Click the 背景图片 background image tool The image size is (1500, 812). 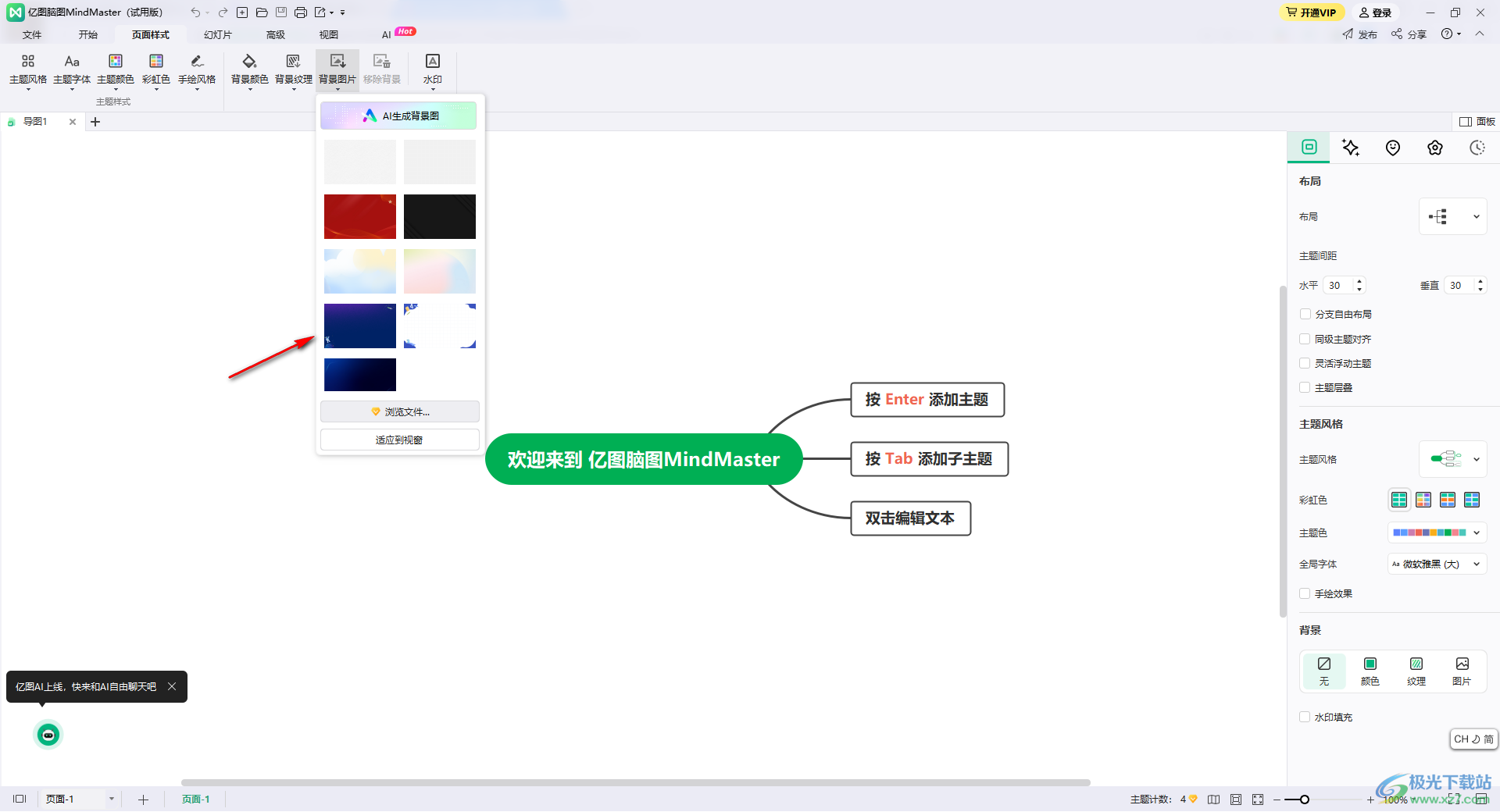click(337, 70)
